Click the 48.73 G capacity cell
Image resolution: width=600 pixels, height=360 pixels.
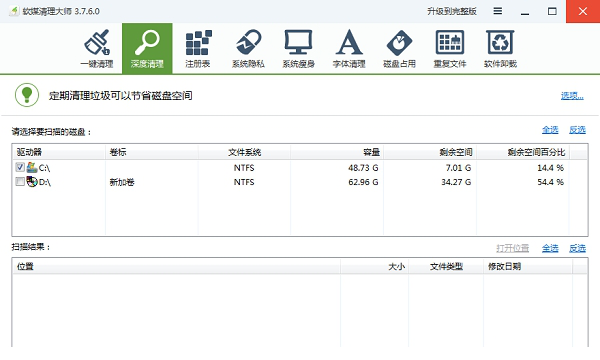coord(363,168)
